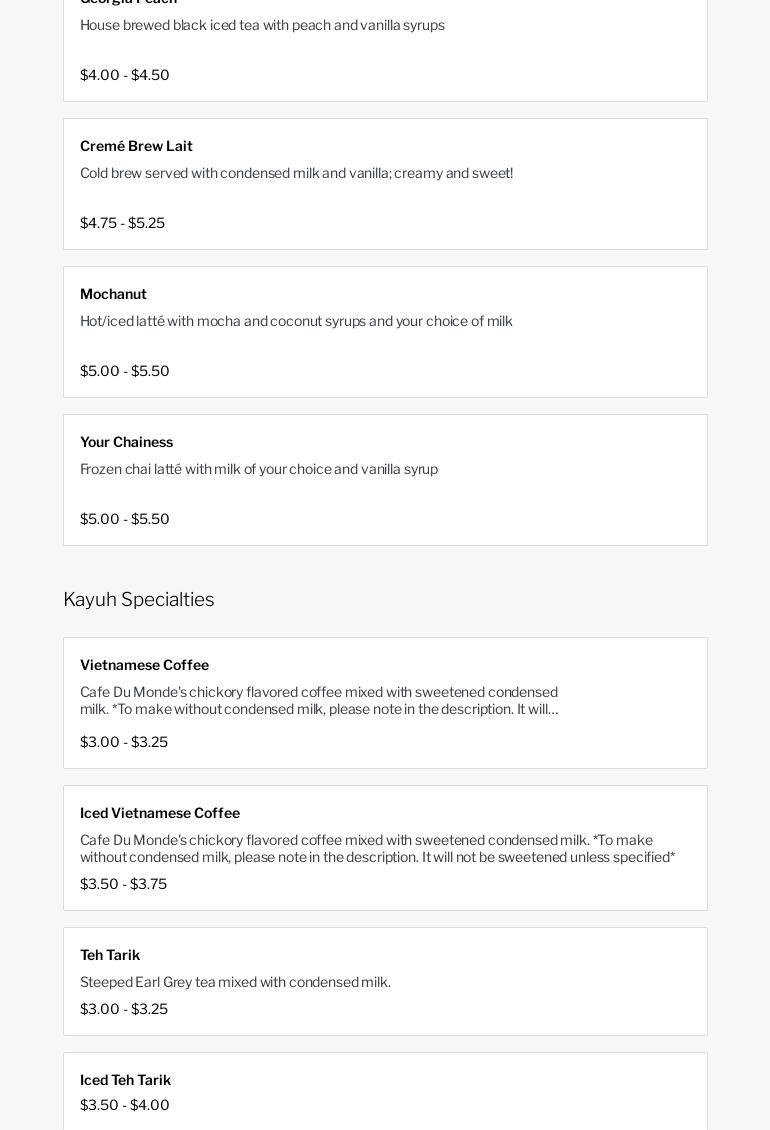The height and width of the screenshot is (1130, 770).
Task: Click the Georgia Peach black iced tea description
Action: (262, 25)
